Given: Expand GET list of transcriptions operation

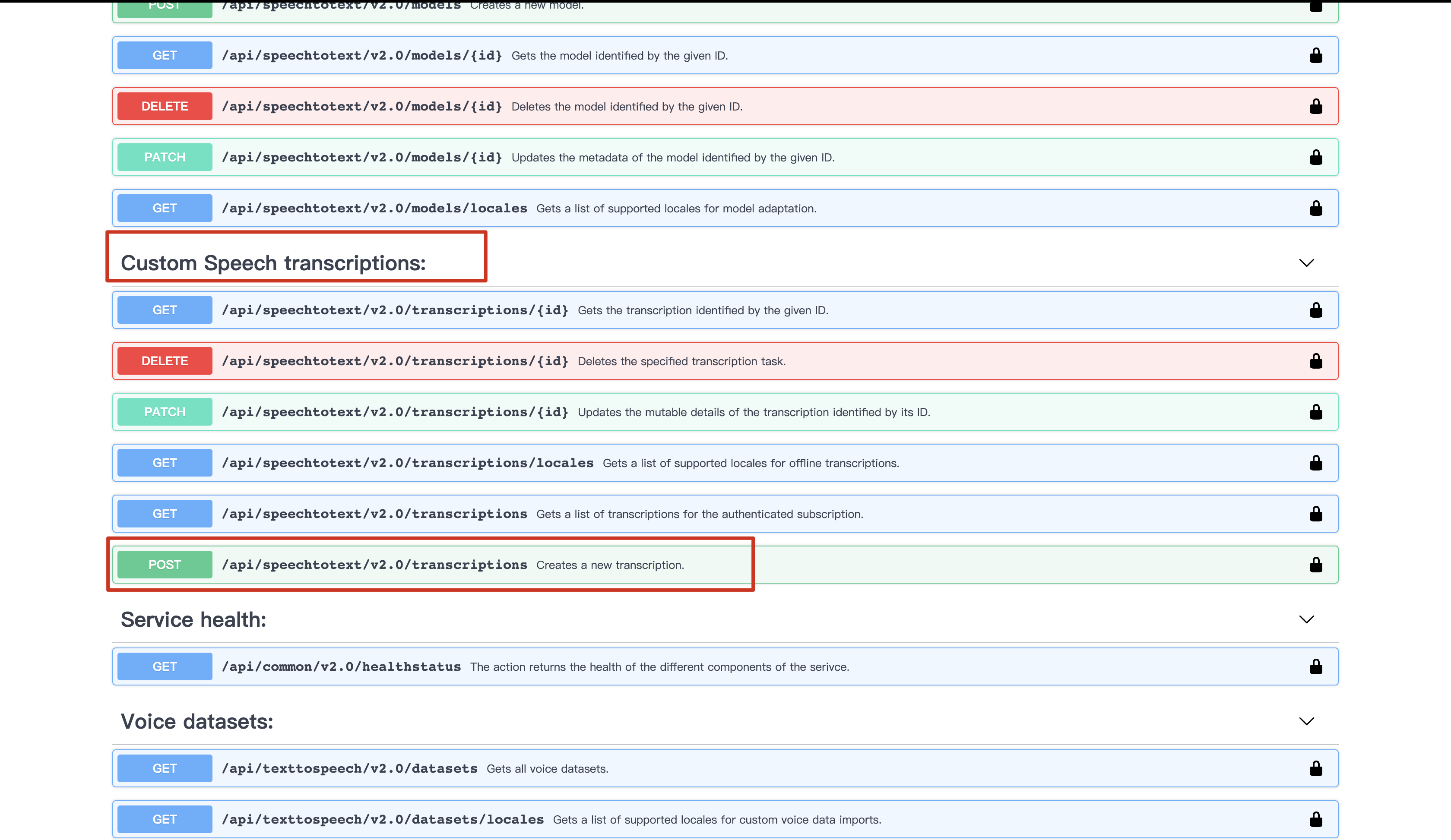Looking at the screenshot, I should [x=374, y=514].
